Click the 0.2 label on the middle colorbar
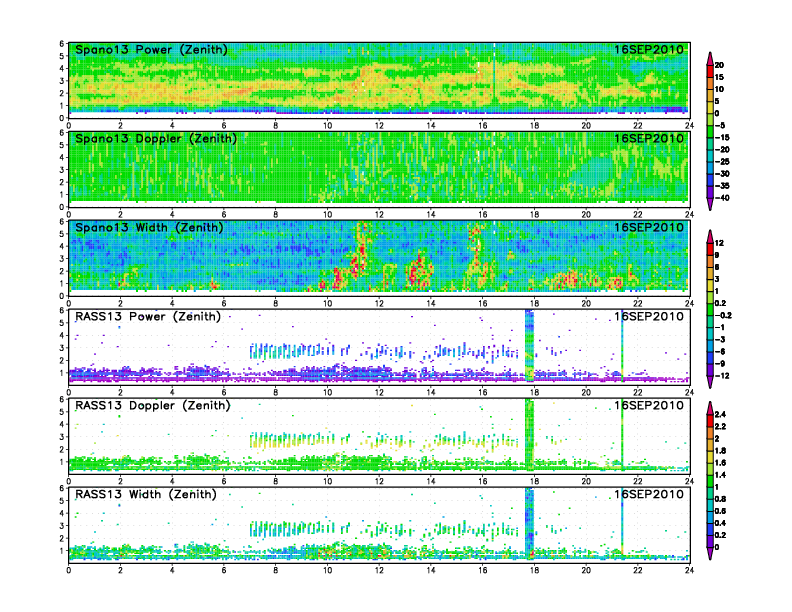The height and width of the screenshot is (612, 792). pos(721,303)
